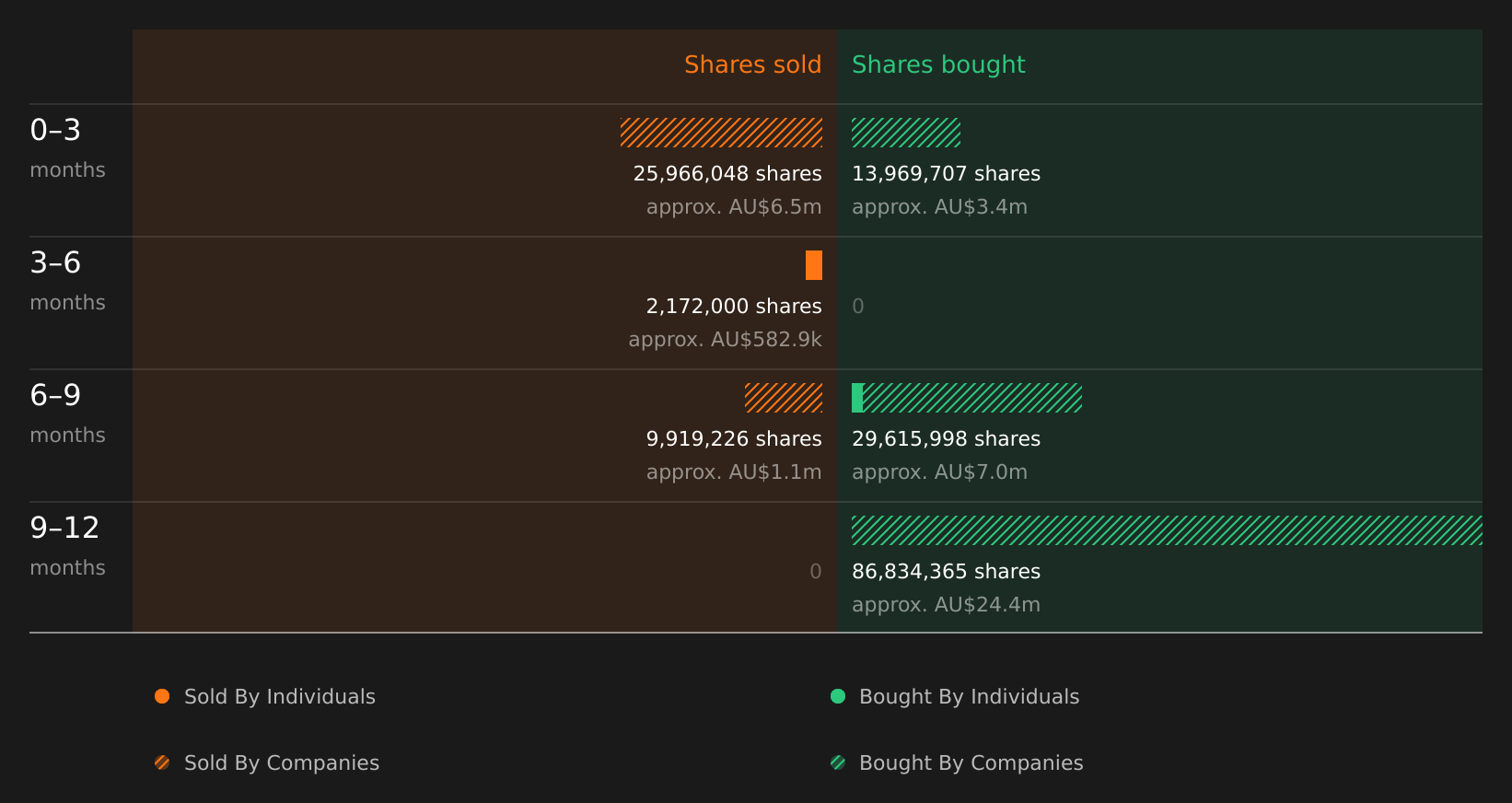
Task: Select the Bought By Companies legend label
Action: pyautogui.click(x=971, y=763)
